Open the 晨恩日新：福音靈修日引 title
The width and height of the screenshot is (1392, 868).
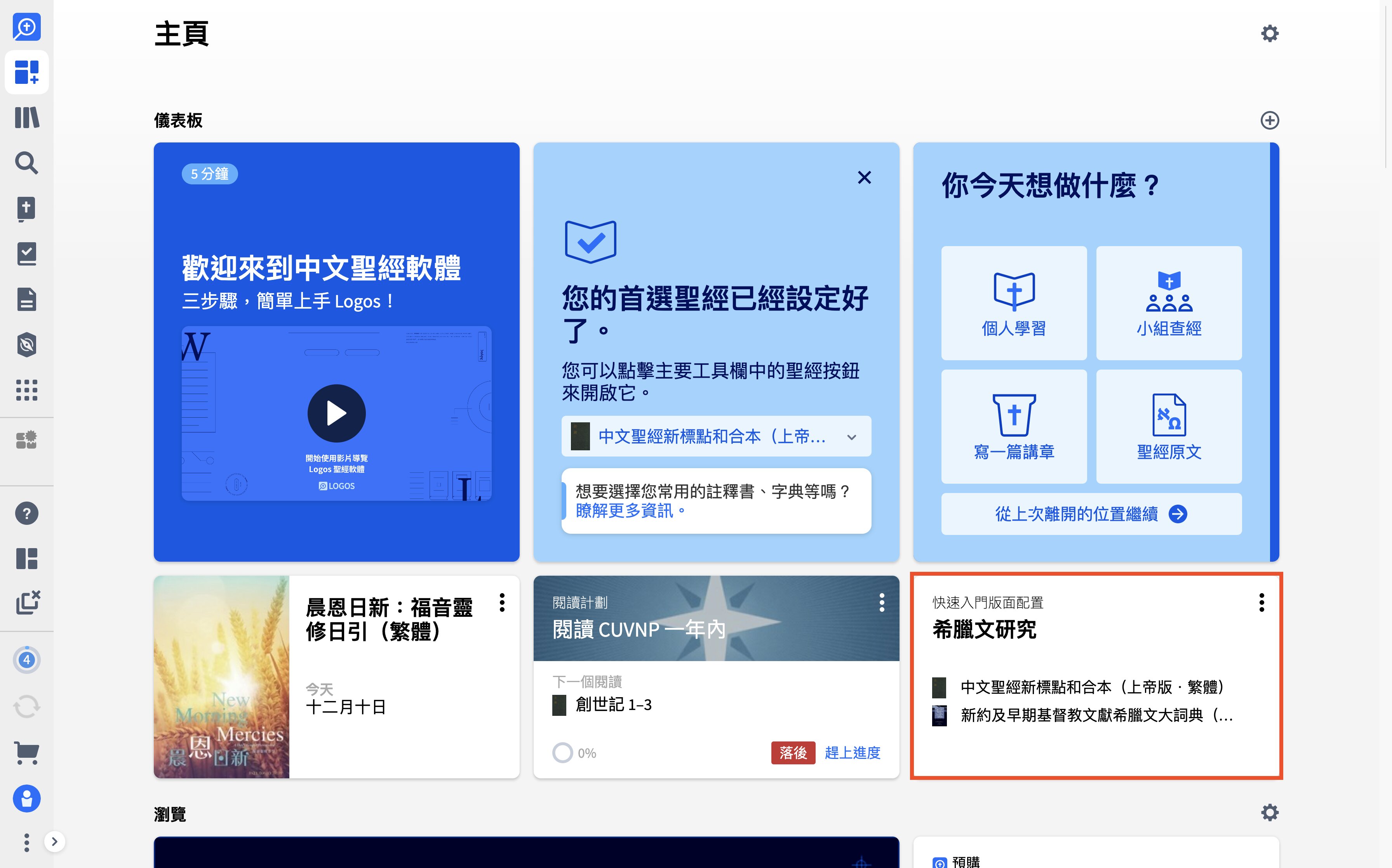point(389,619)
